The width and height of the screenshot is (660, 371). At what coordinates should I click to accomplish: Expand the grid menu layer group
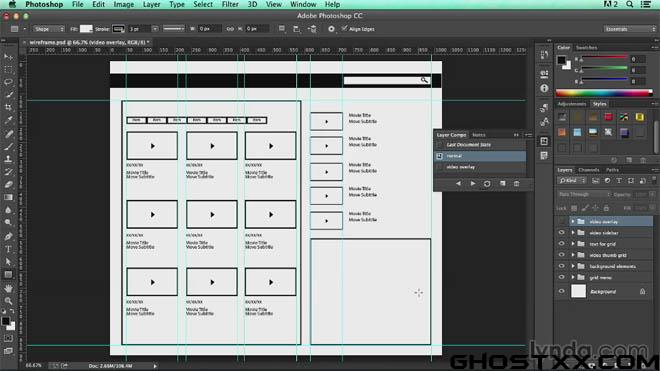coord(572,277)
